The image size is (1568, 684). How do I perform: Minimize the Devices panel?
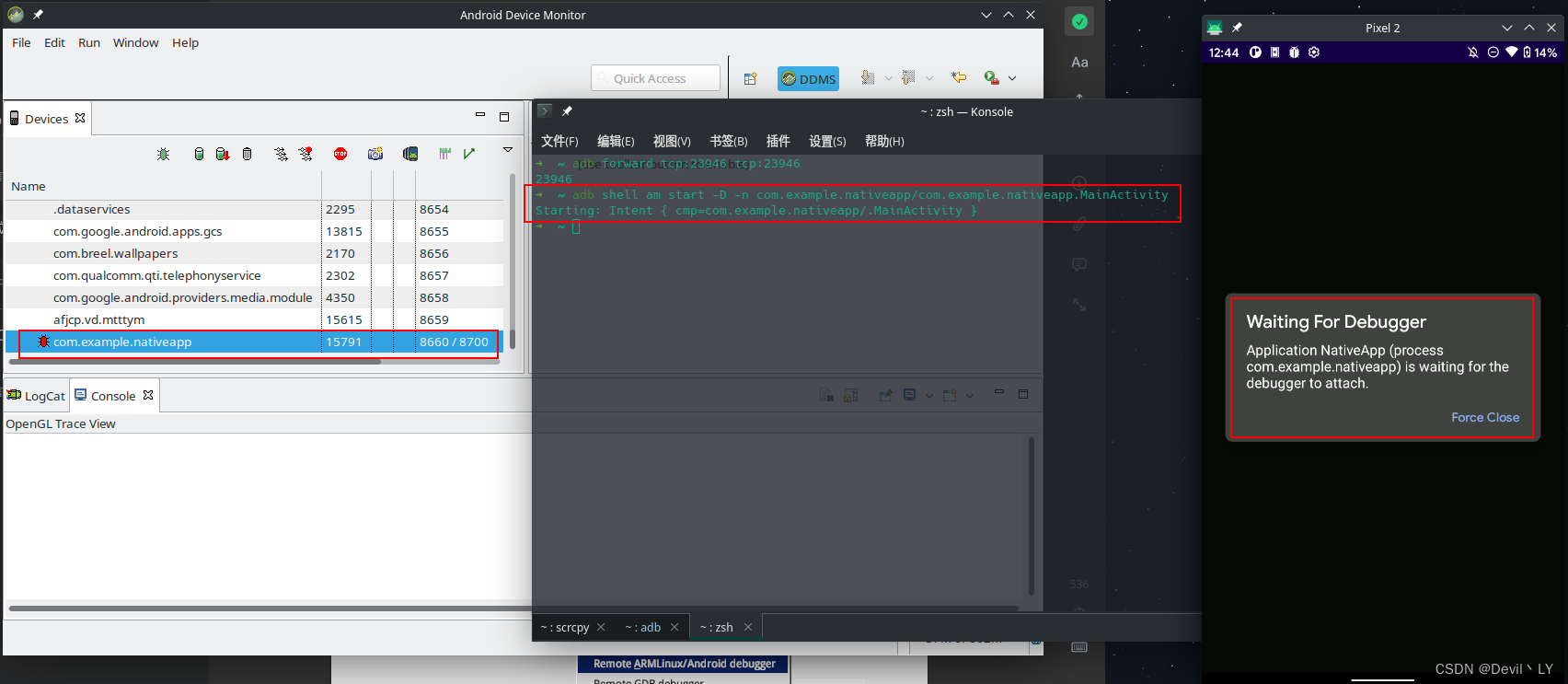pos(480,115)
